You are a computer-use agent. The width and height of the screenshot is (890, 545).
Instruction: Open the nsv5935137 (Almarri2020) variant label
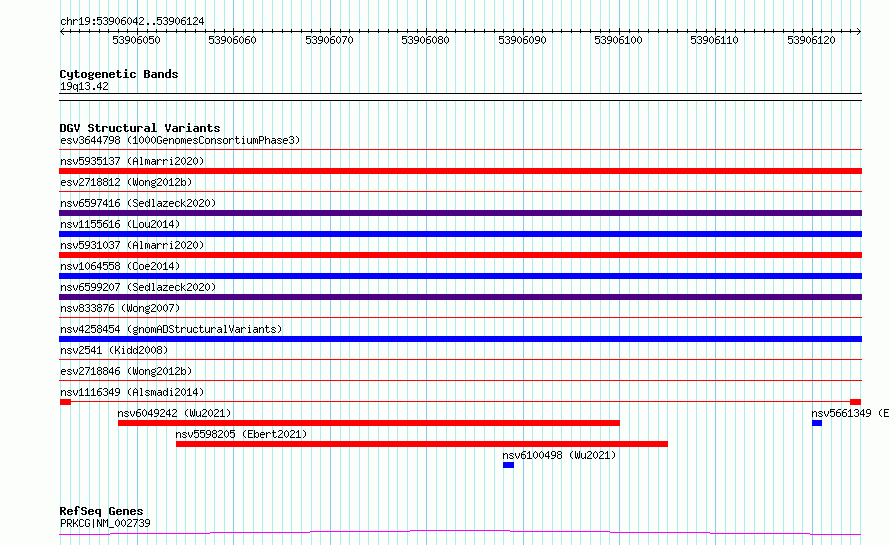[x=132, y=161]
